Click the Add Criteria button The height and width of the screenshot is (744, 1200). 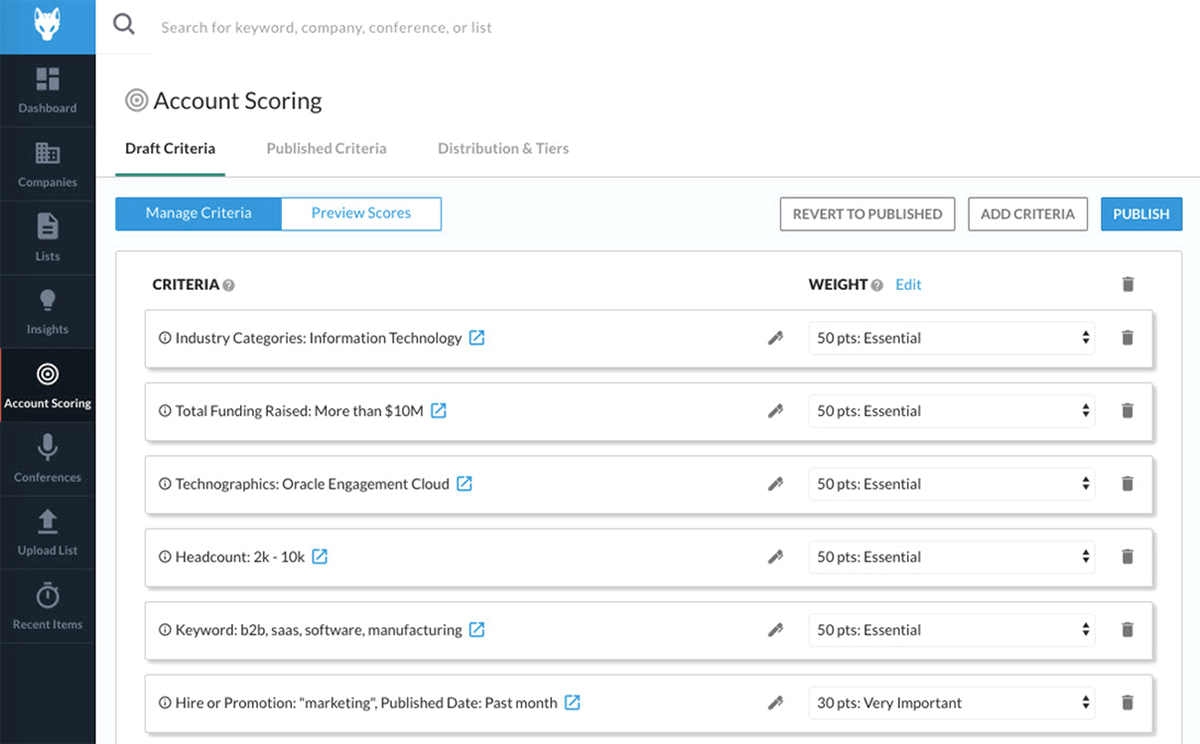pos(1027,214)
